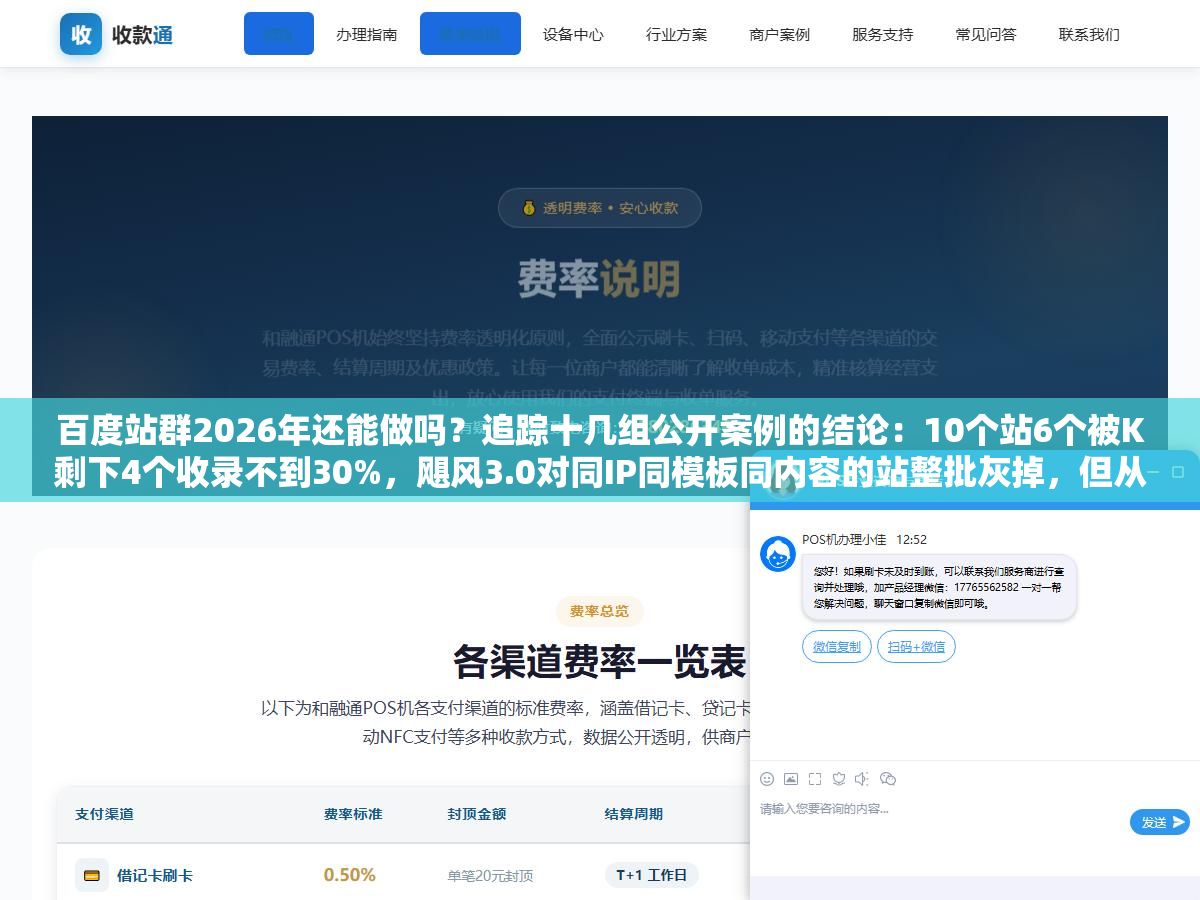
Task: Toggle the chat sound speaker icon
Action: pyautogui.click(x=862, y=779)
